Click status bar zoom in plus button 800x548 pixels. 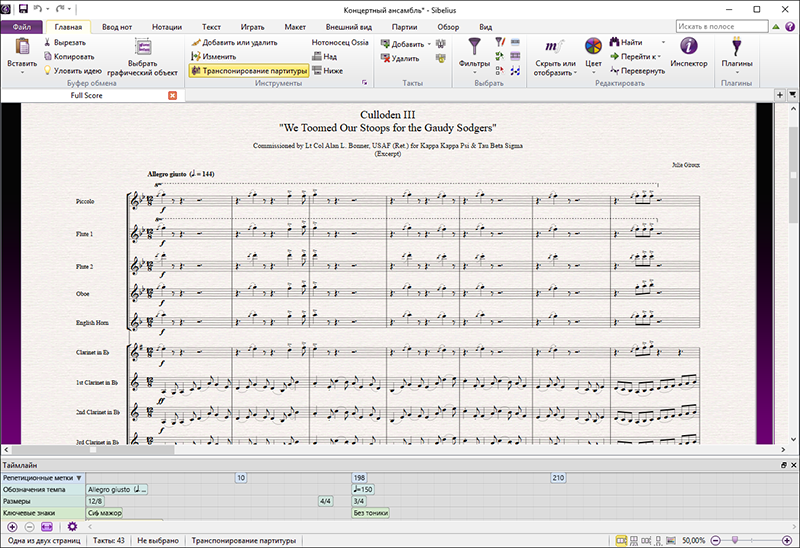787,540
